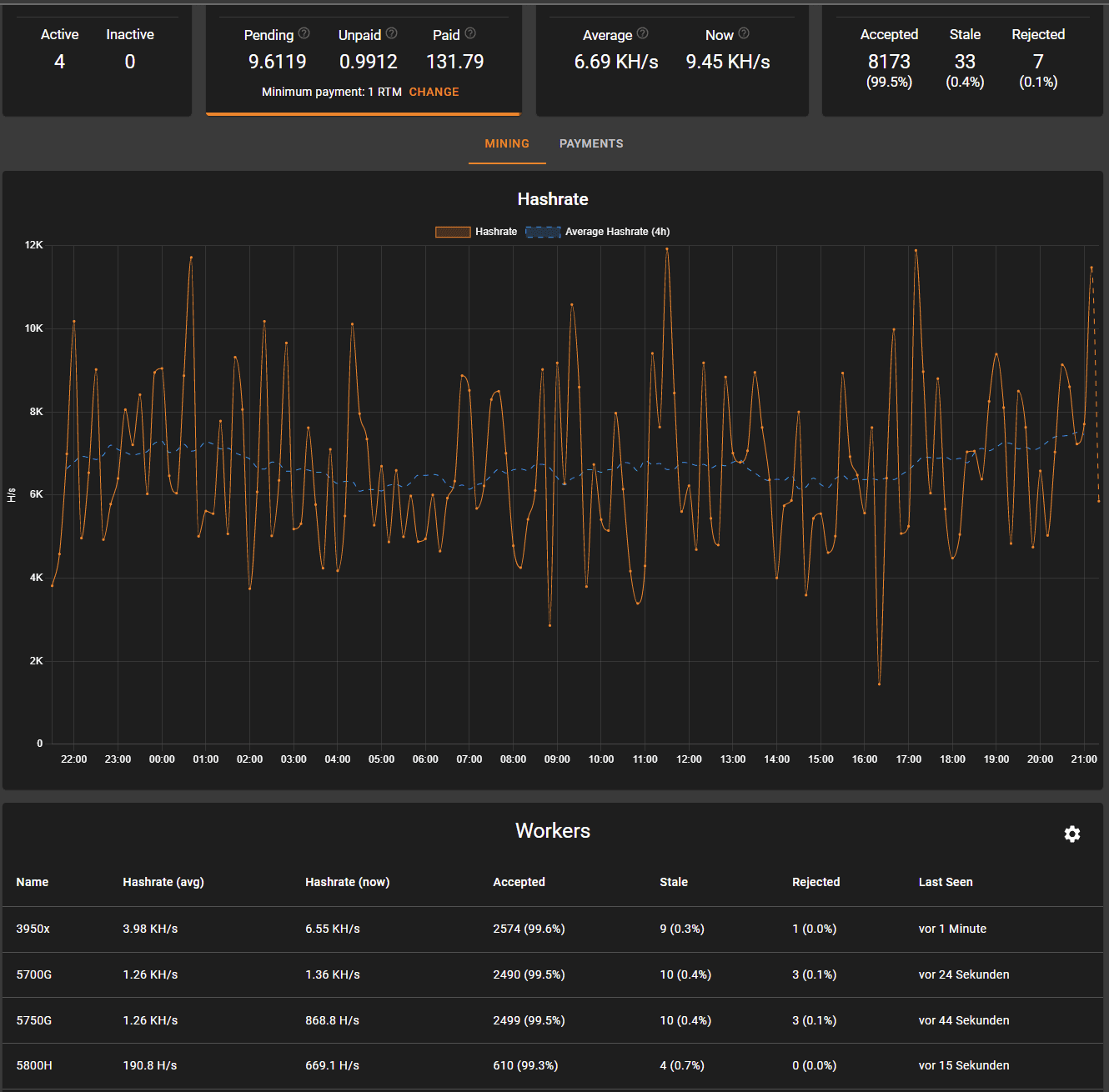Click the Paid help question-mark icon
Screen dimensions: 1109x1092
(470, 33)
